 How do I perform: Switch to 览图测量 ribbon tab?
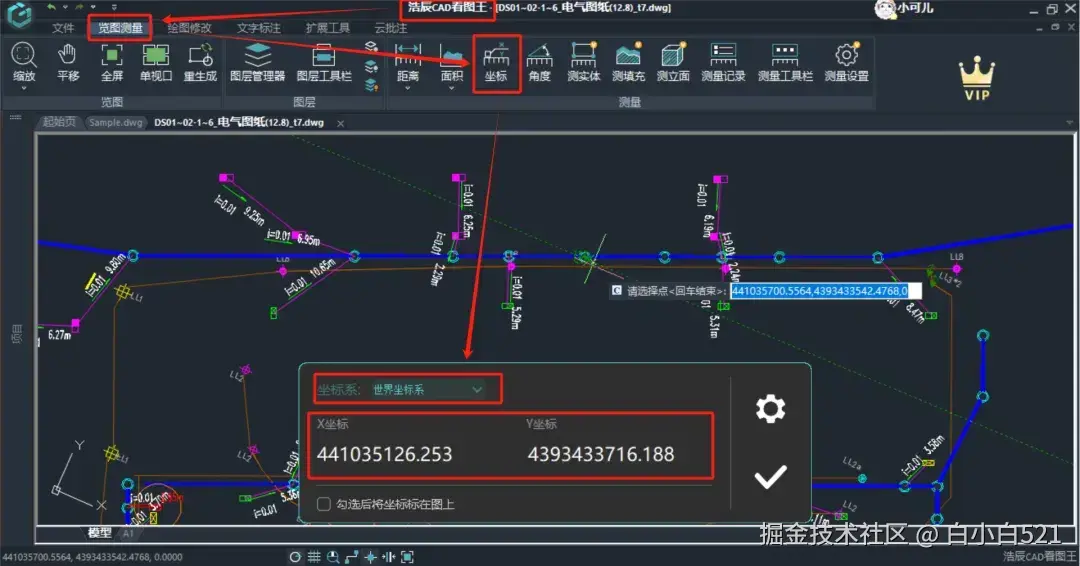[x=120, y=28]
